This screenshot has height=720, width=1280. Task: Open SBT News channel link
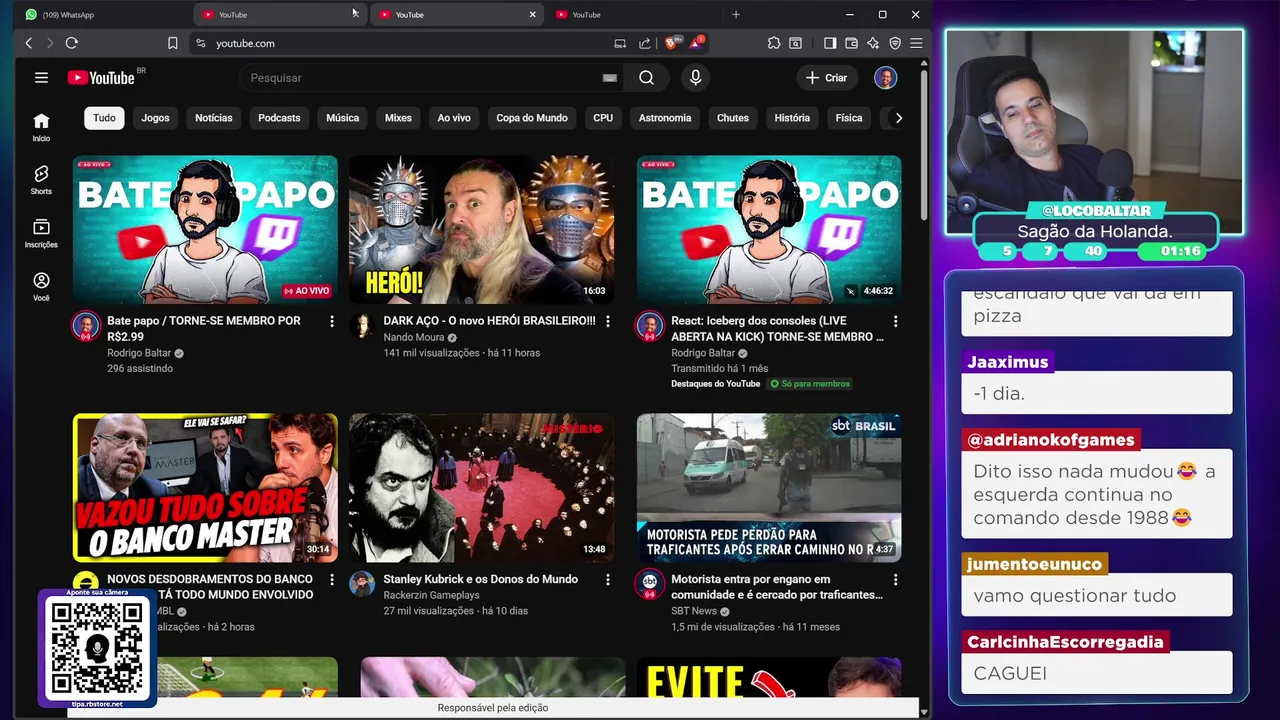pyautogui.click(x=694, y=611)
